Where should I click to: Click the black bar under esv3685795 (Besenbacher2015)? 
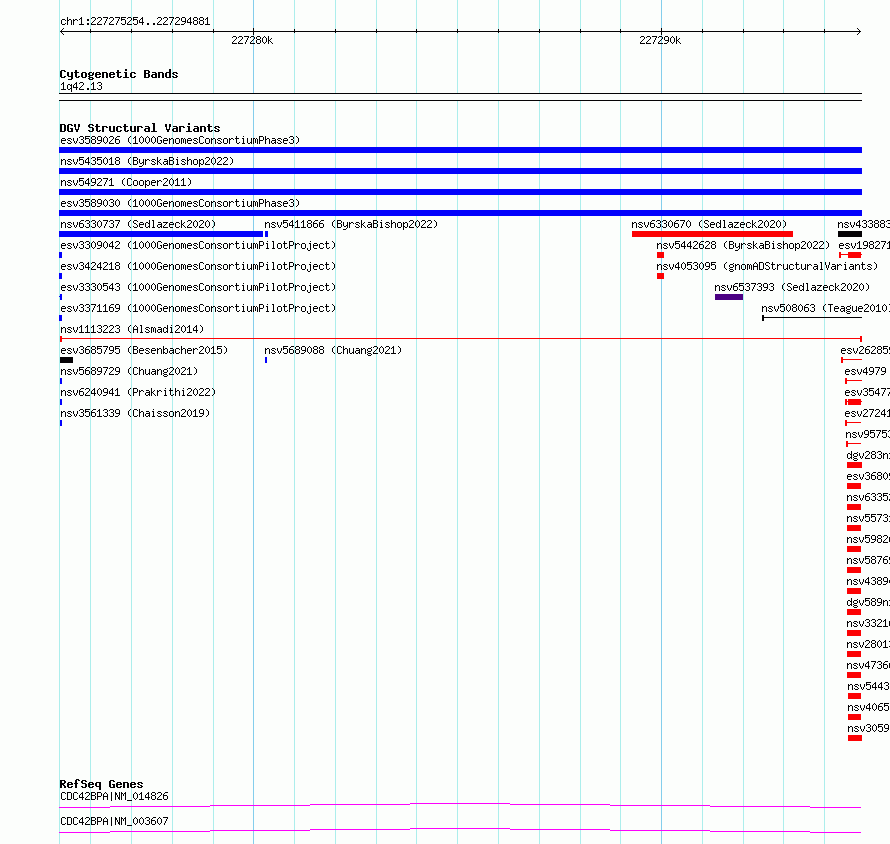pyautogui.click(x=66, y=360)
